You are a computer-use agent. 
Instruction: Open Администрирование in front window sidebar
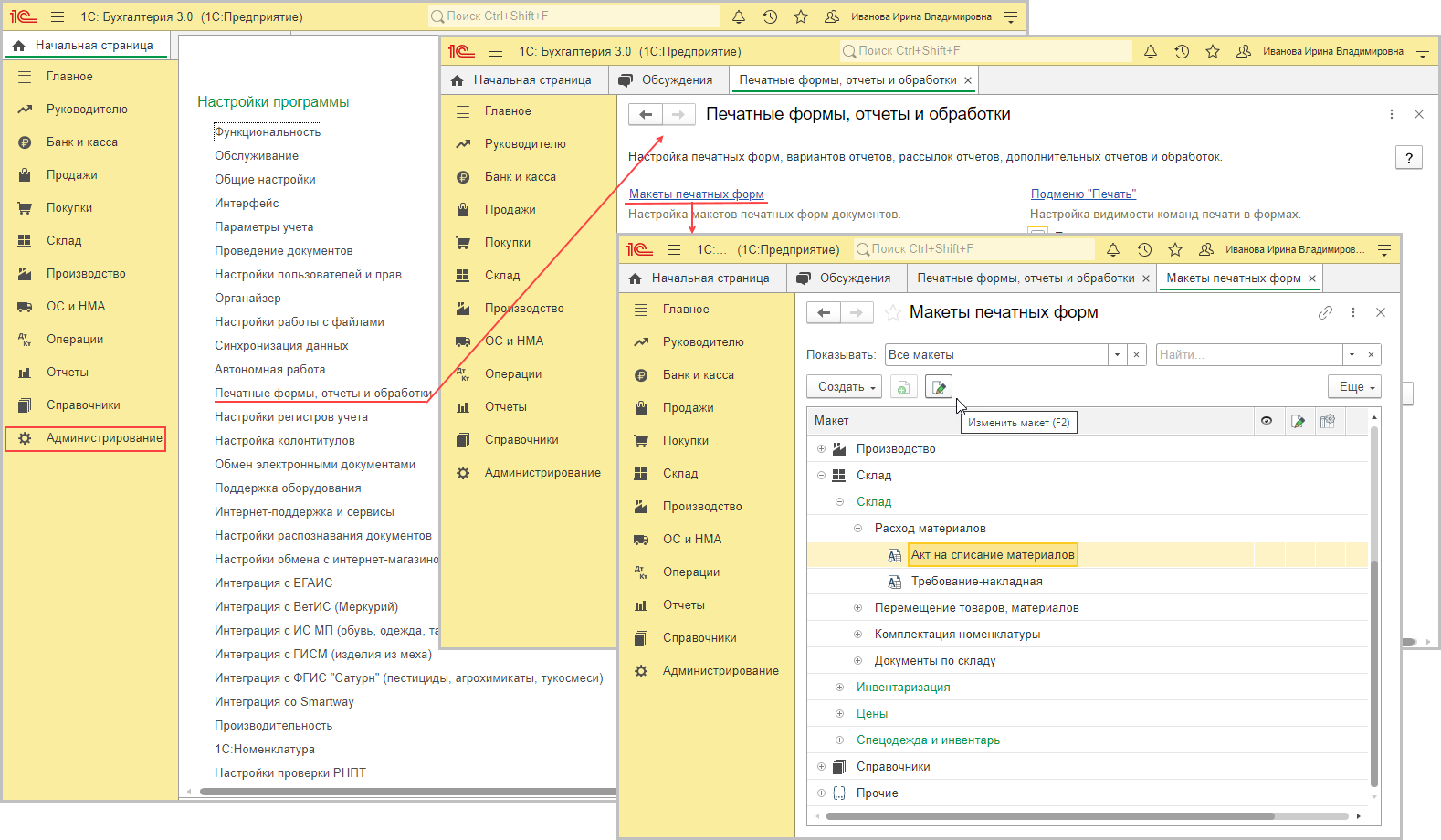pyautogui.click(x=720, y=670)
